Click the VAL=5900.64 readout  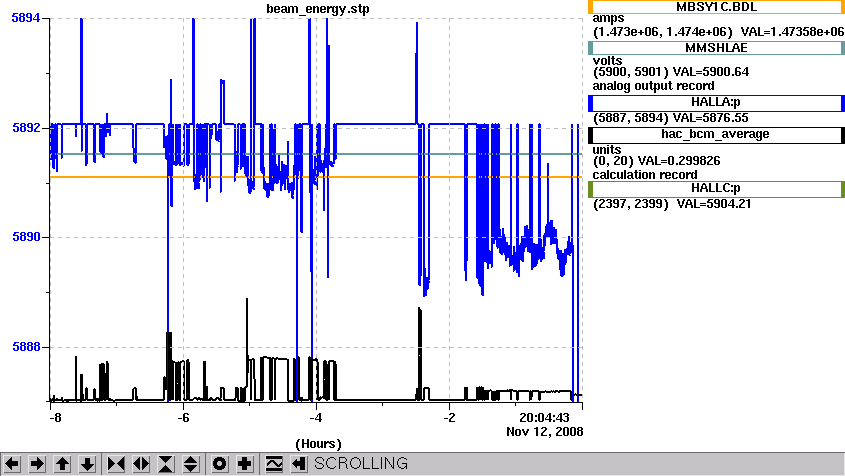[711, 72]
